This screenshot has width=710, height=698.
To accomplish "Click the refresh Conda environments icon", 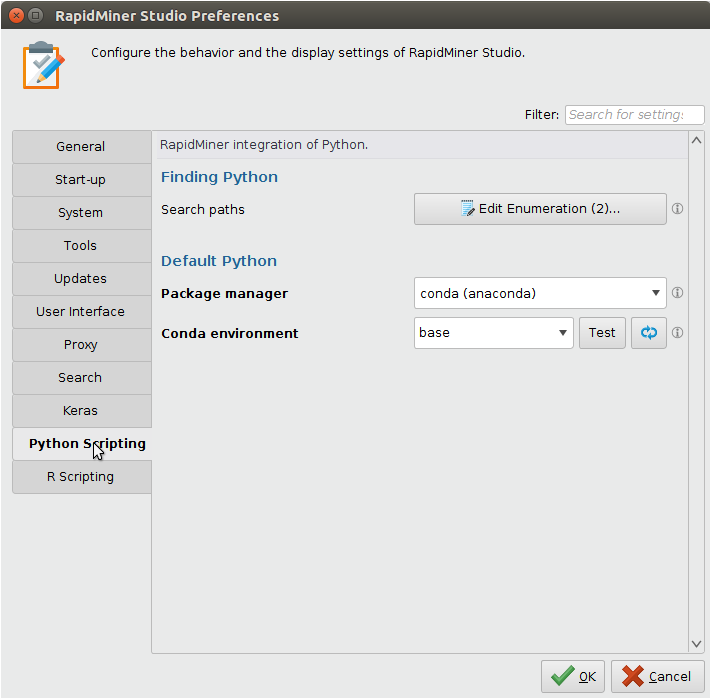I will (649, 333).
